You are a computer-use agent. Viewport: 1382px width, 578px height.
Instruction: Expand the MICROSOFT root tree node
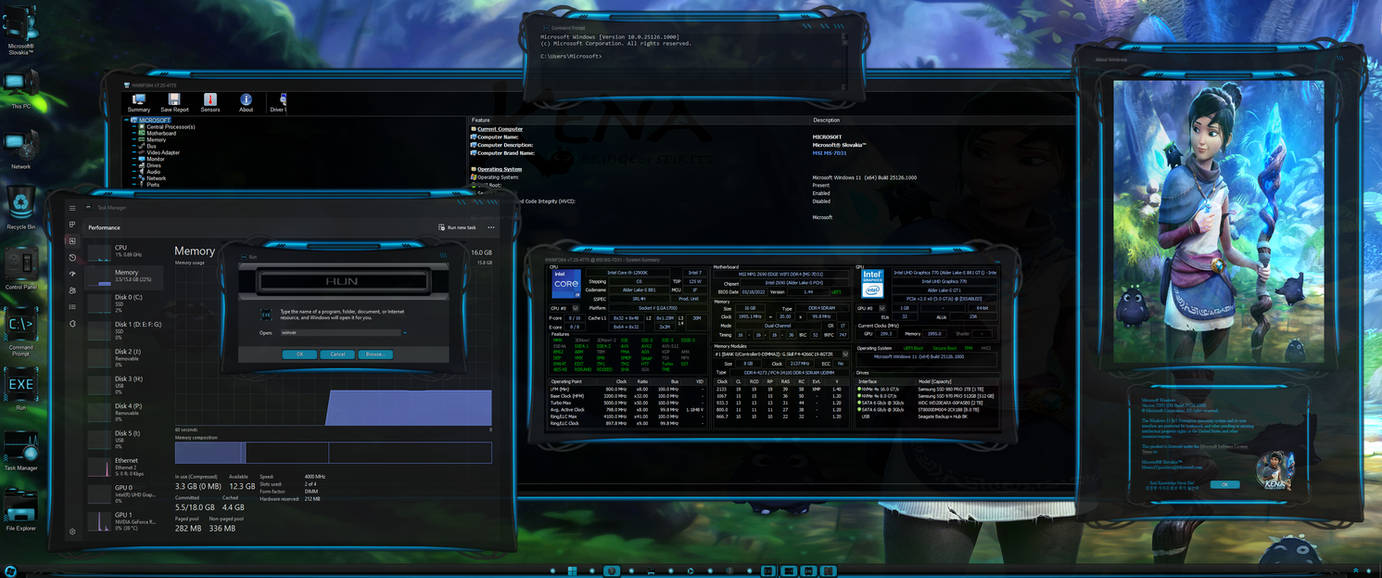tap(125, 120)
